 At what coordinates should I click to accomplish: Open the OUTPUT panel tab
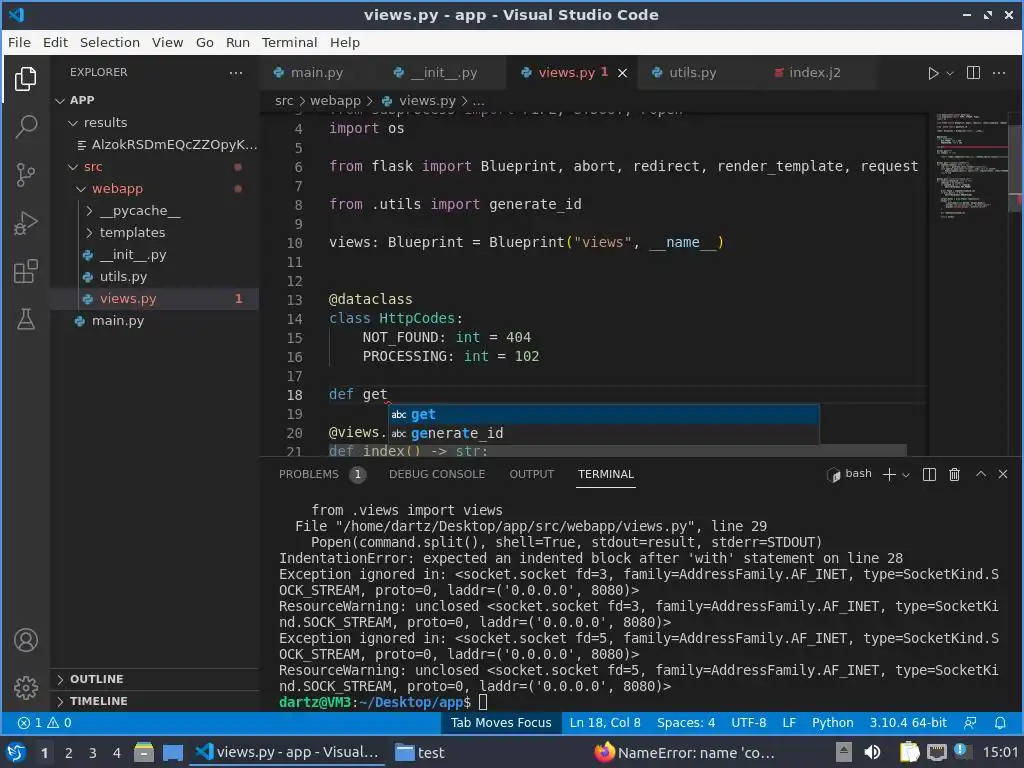coord(532,474)
